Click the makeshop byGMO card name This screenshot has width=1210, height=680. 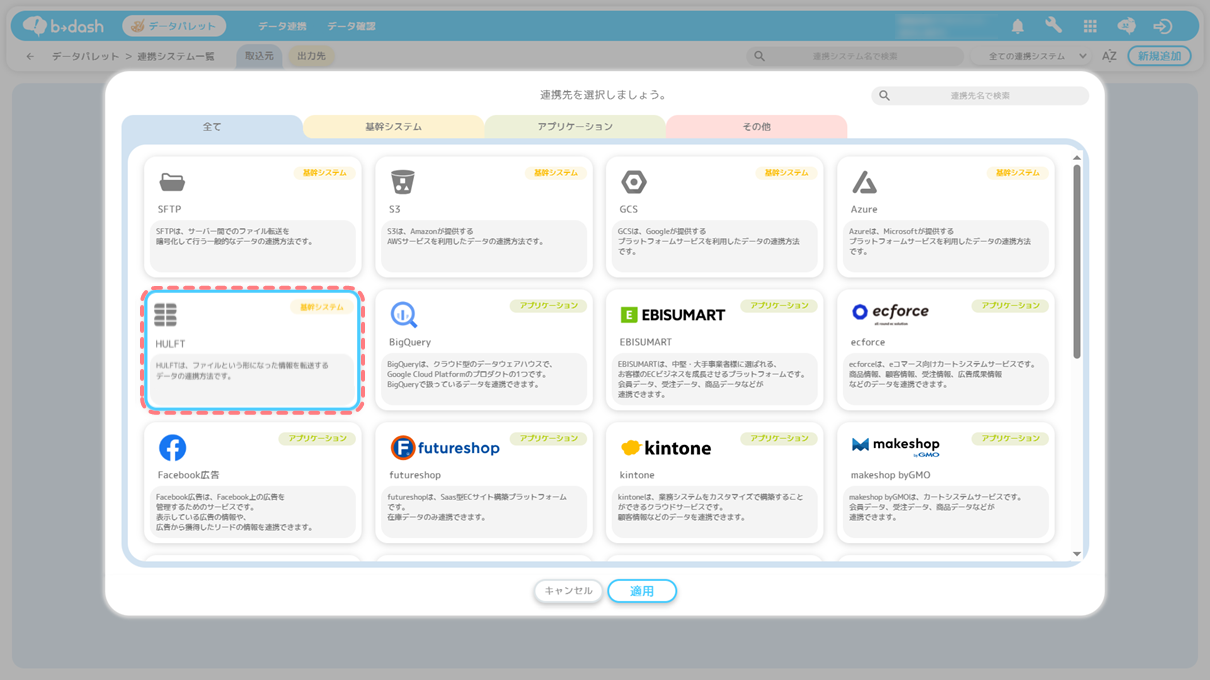[890, 475]
